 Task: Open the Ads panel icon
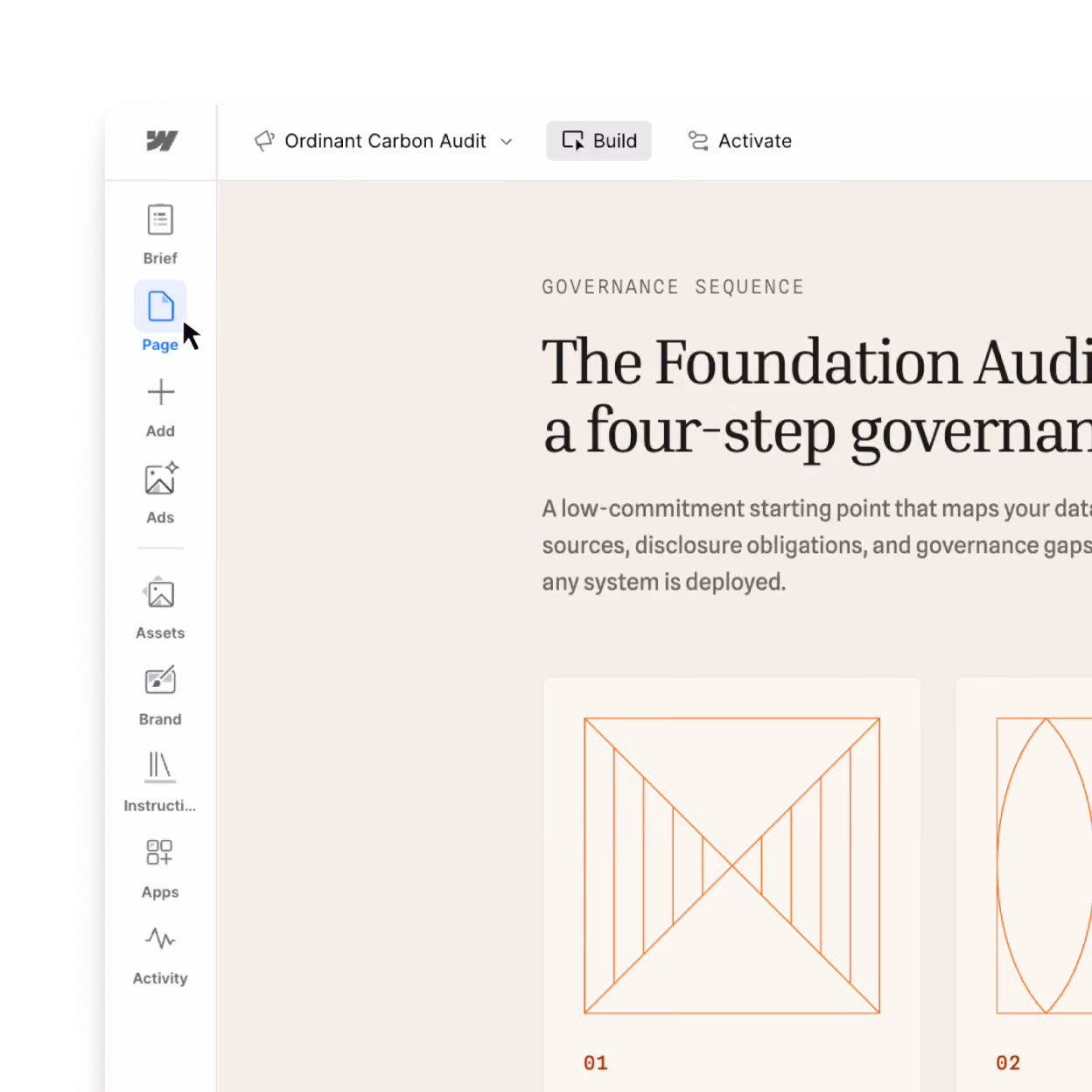click(x=160, y=478)
